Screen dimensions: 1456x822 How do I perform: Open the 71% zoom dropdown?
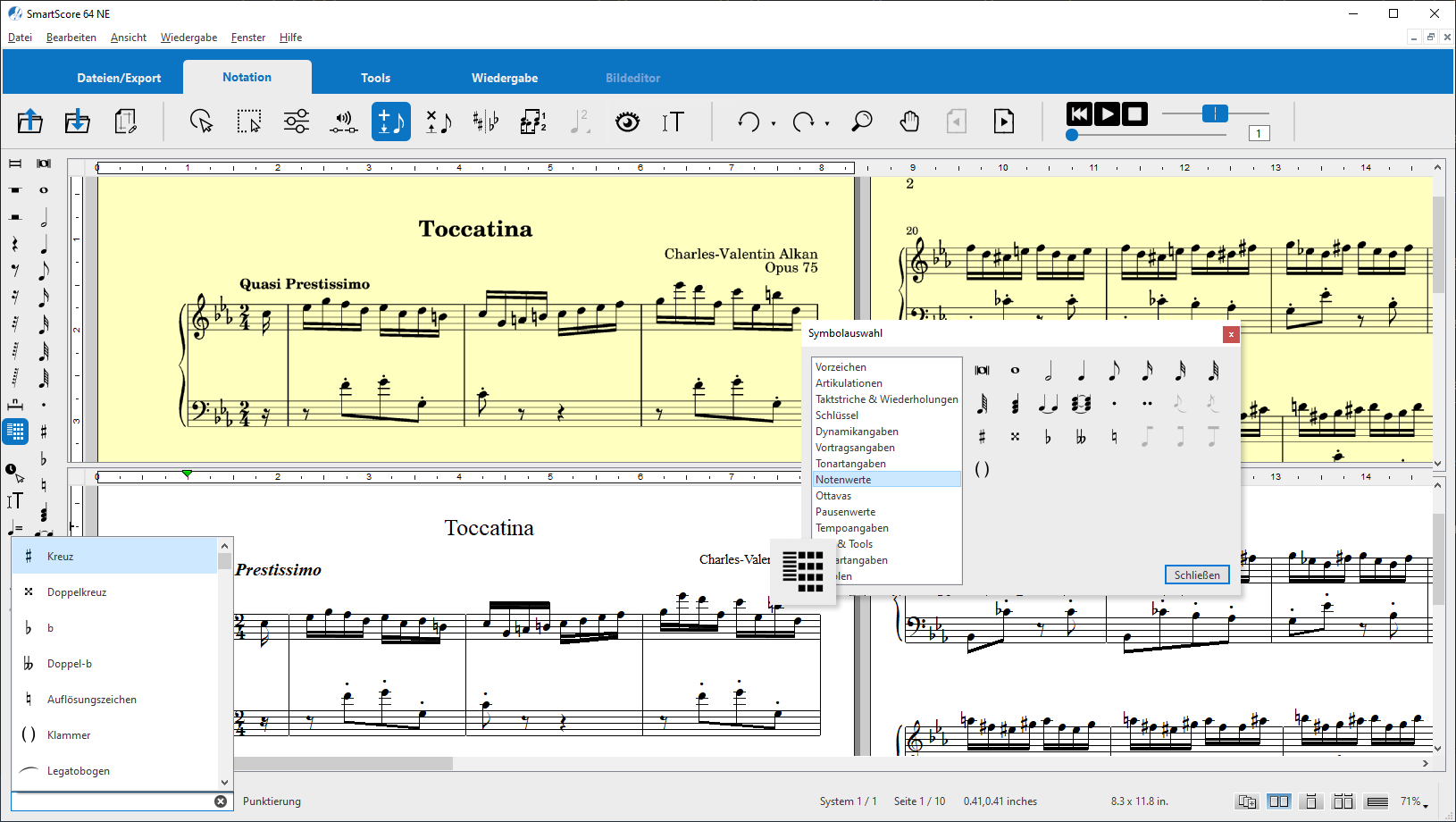[x=1414, y=801]
